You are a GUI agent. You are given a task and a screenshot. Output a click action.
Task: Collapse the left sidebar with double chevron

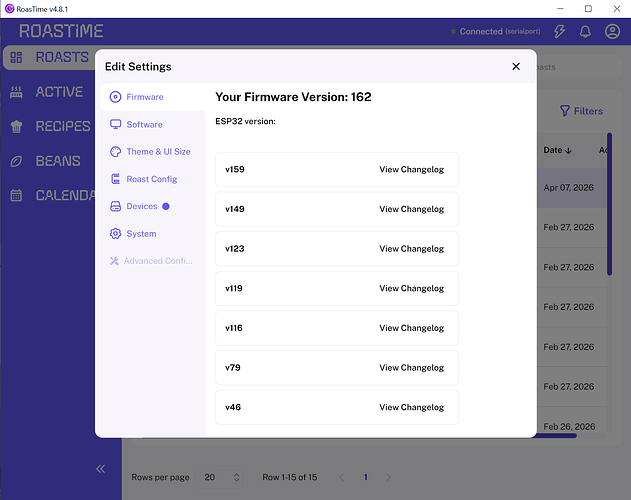(101, 469)
